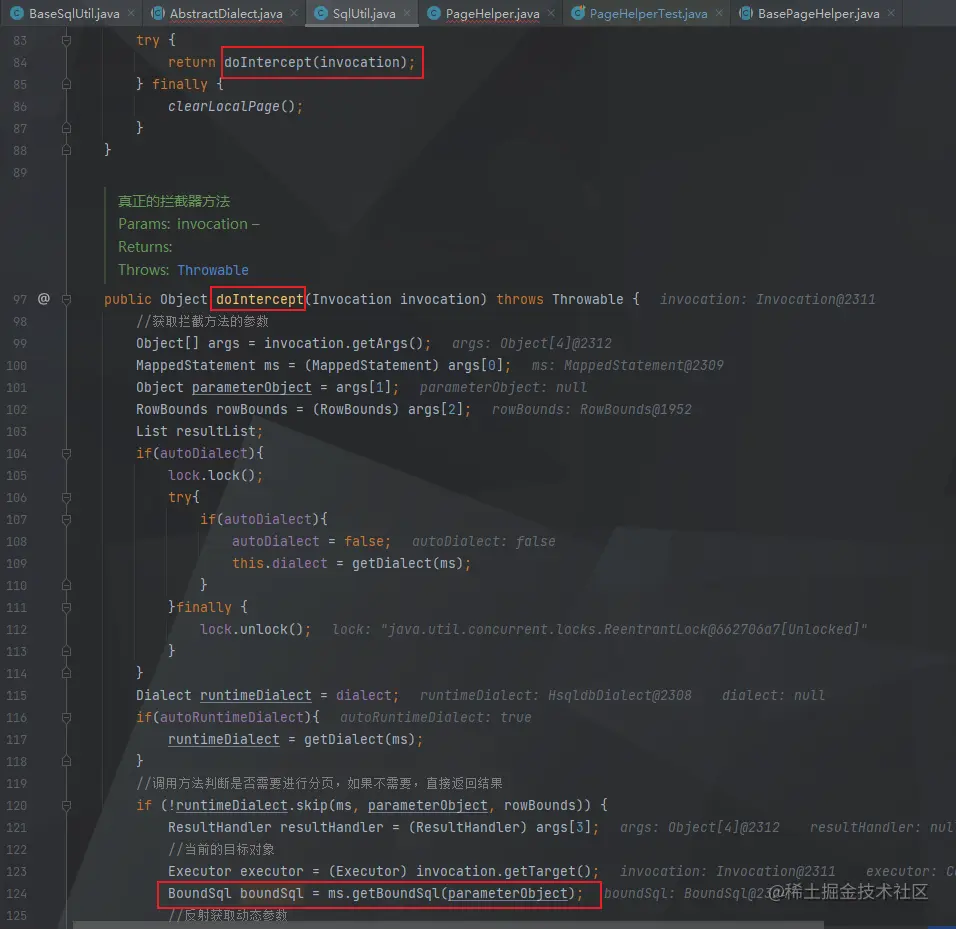Click the fold end marker at line 88
This screenshot has height=929, width=956.
click(66, 150)
